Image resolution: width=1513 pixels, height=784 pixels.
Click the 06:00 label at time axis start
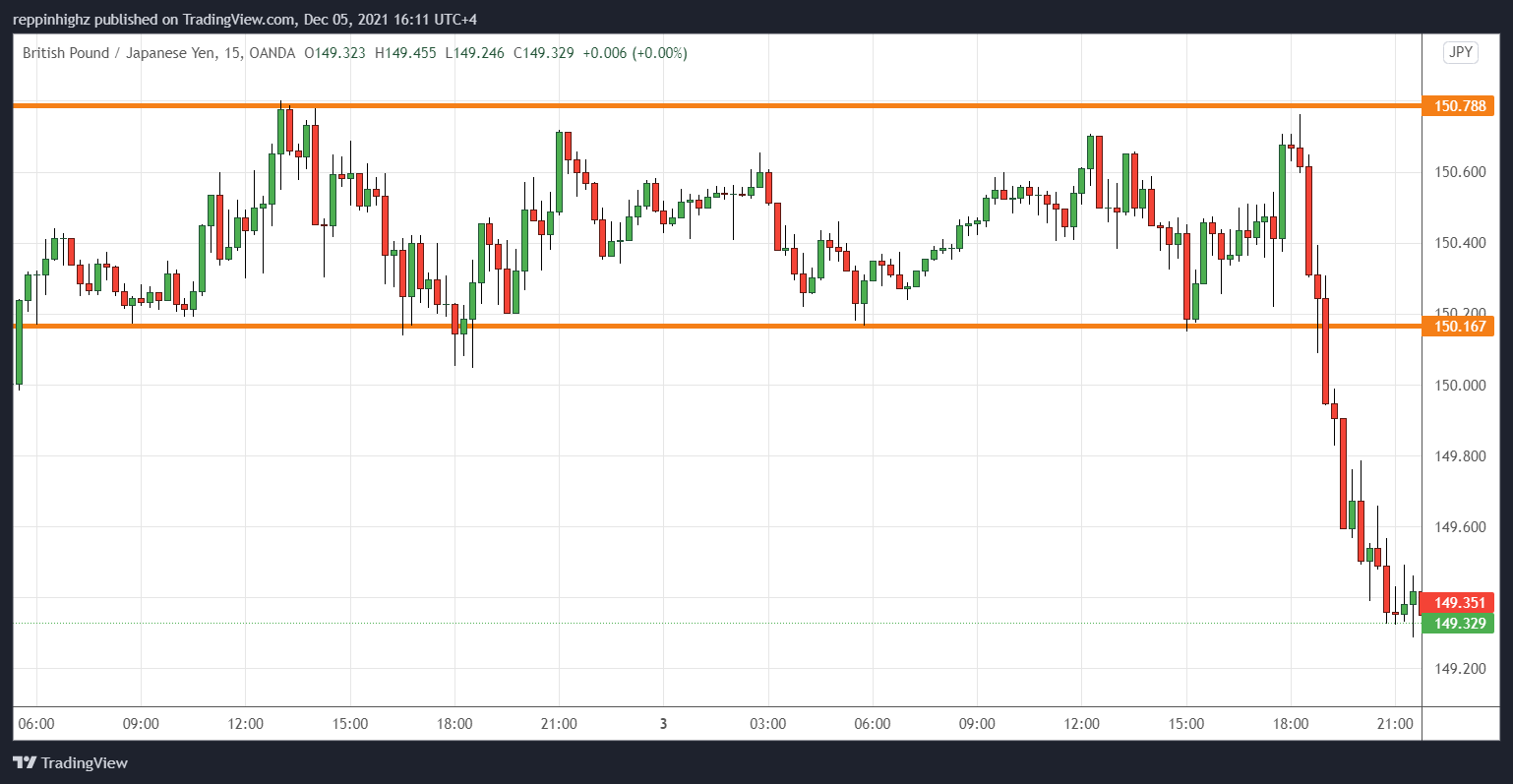click(36, 723)
